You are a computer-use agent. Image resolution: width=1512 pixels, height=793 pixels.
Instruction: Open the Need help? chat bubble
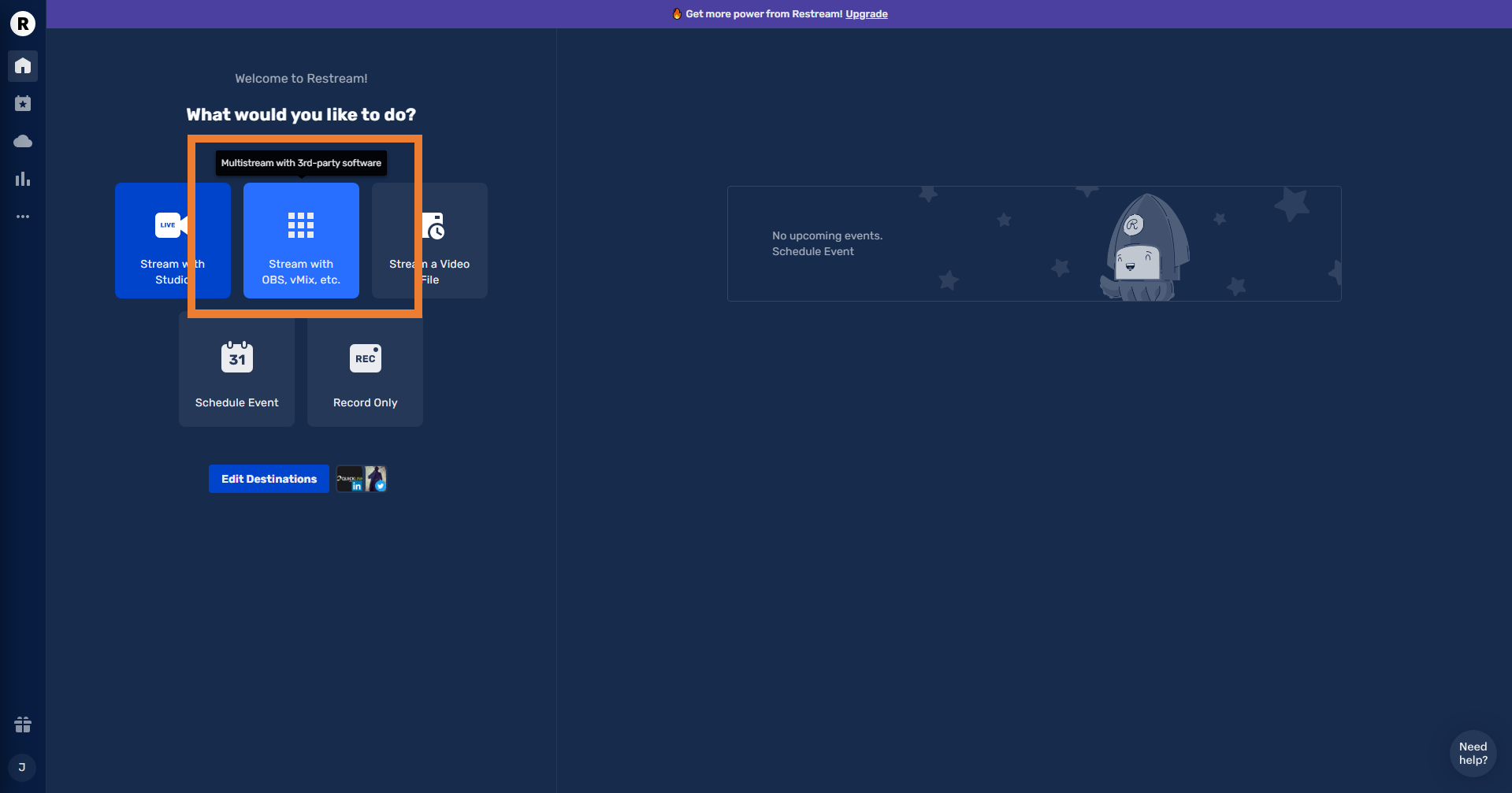point(1472,754)
